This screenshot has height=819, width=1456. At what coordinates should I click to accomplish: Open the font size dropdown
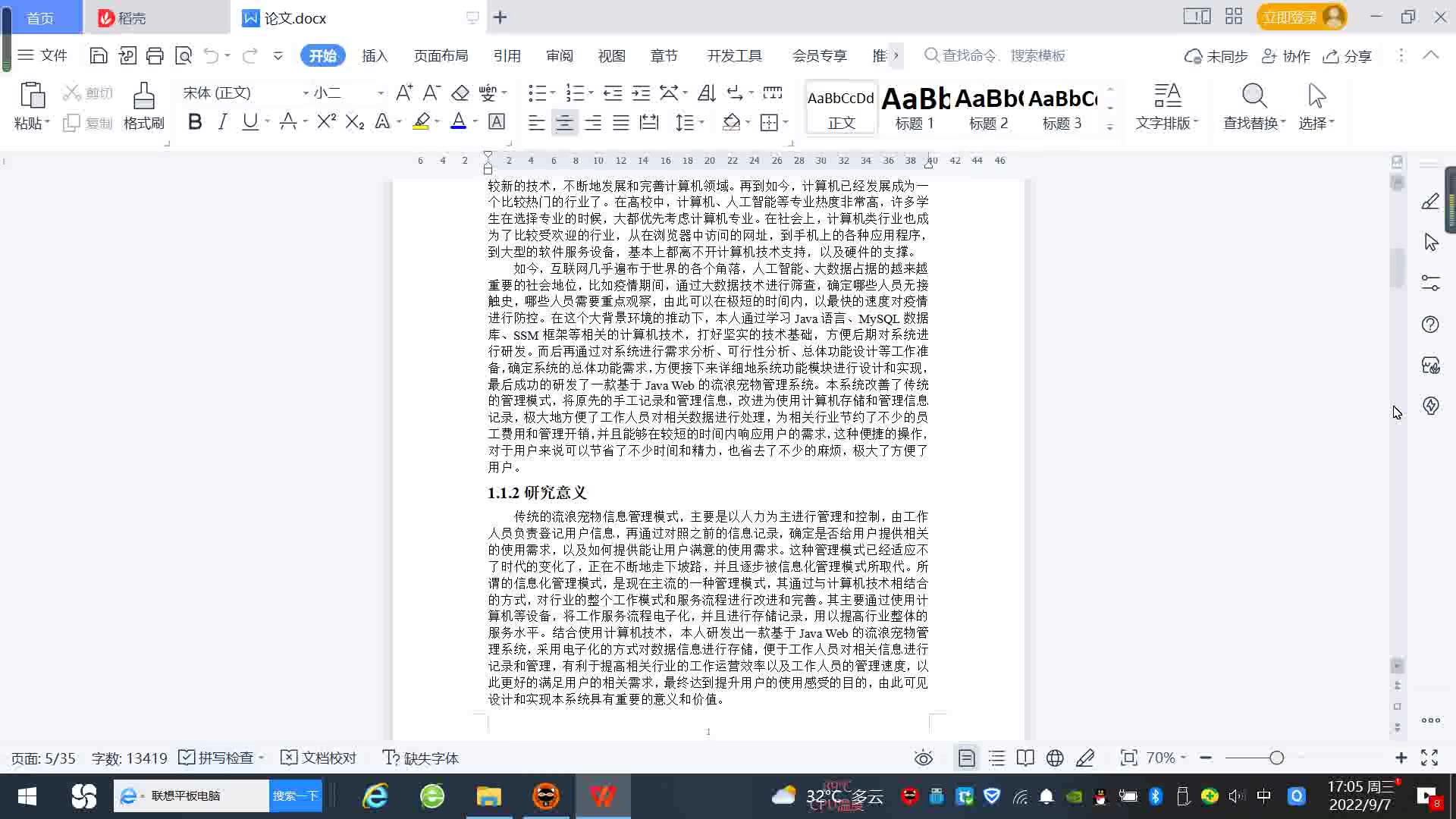pyautogui.click(x=381, y=93)
